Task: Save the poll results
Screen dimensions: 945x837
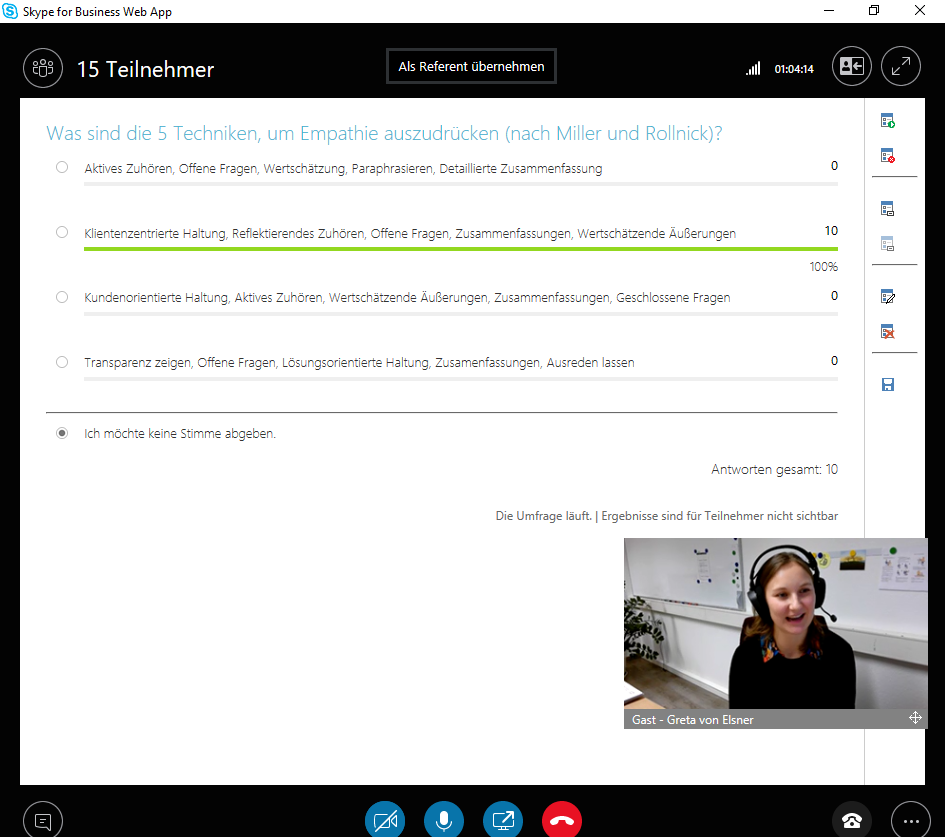Action: point(887,384)
